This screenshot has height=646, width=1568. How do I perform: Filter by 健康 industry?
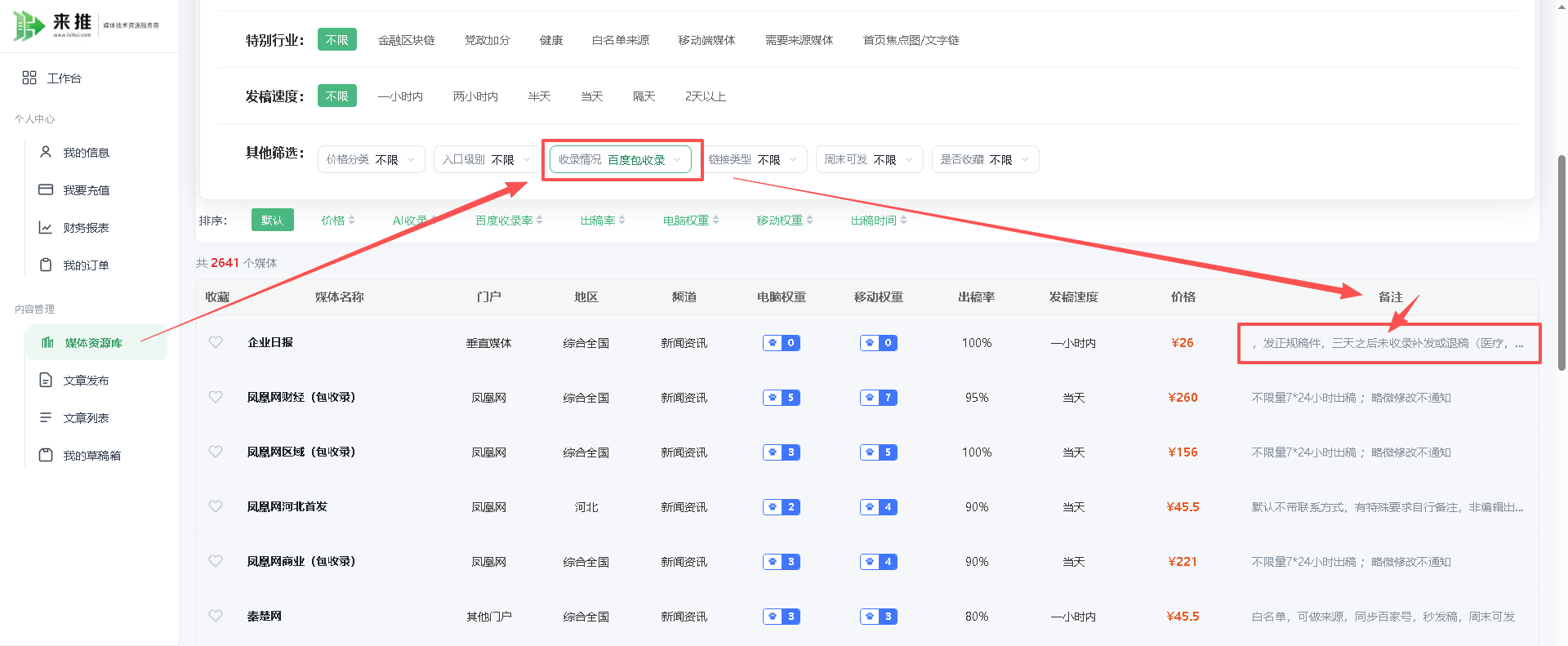(551, 40)
